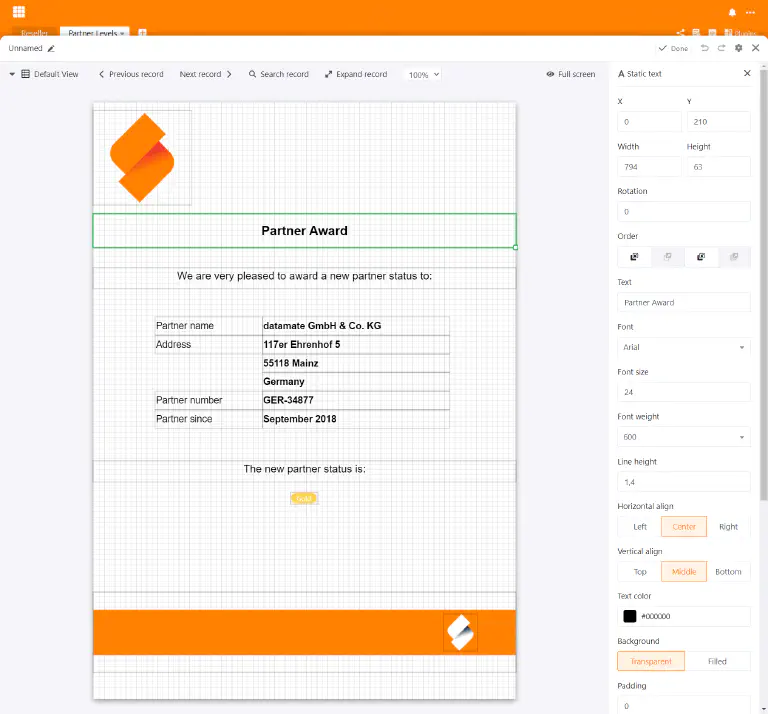The height and width of the screenshot is (714, 768).
Task: Select 'The new partner status is:' text
Action: [304, 469]
